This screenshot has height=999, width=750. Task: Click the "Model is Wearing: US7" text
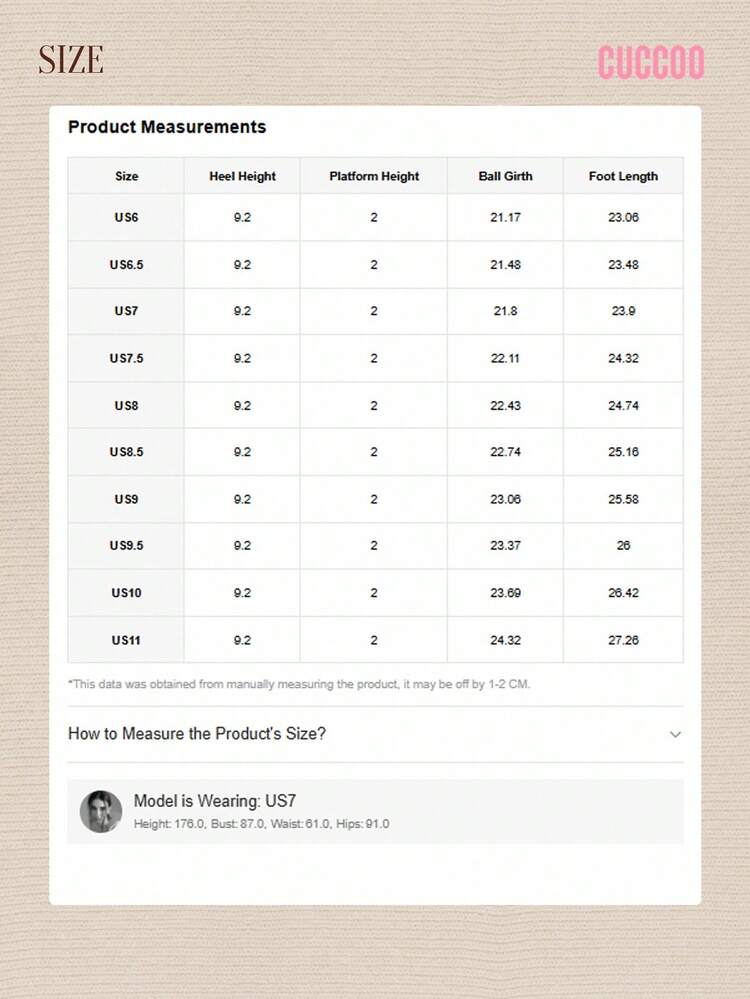(215, 801)
